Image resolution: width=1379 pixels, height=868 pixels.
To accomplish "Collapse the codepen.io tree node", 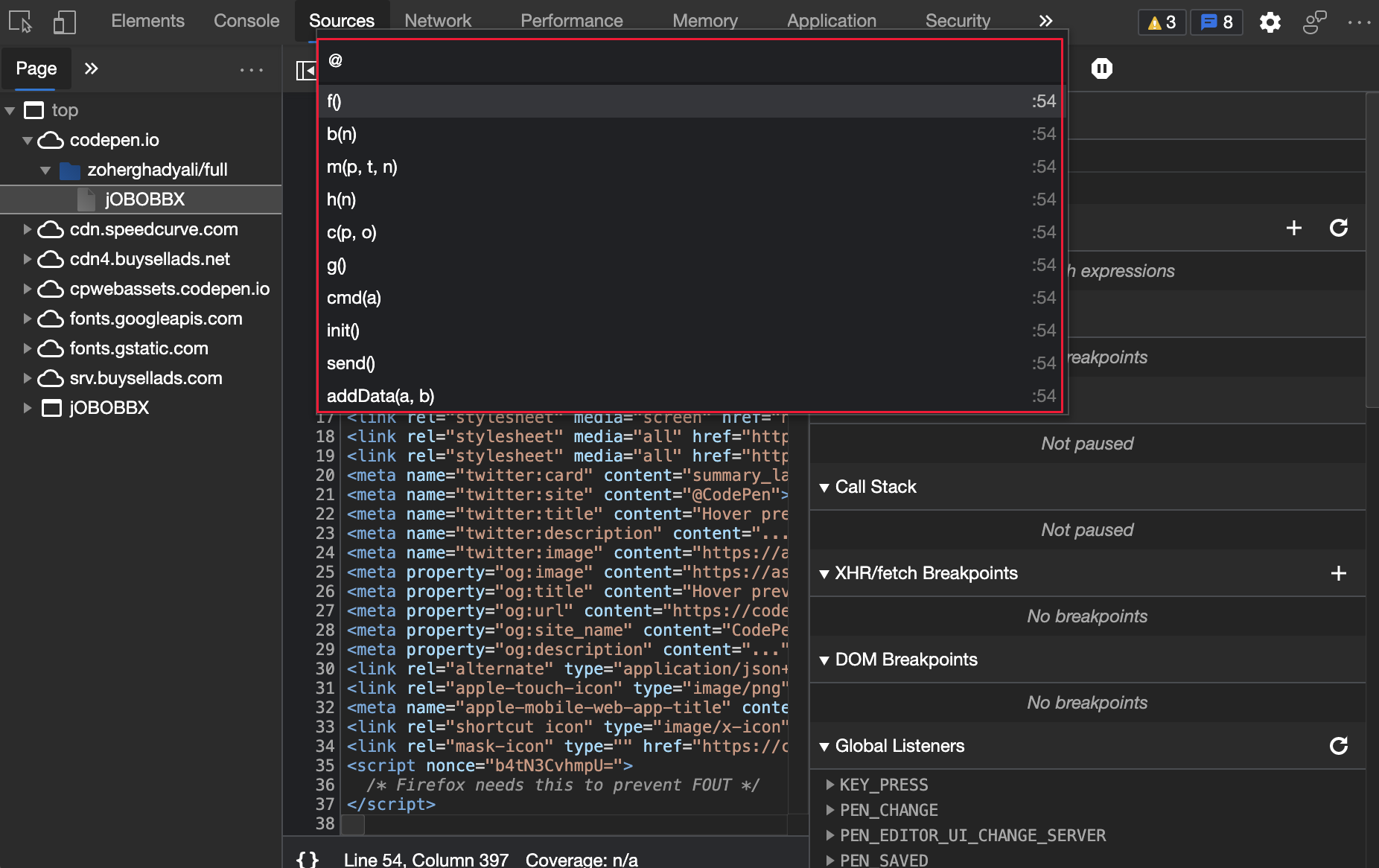I will [27, 140].
